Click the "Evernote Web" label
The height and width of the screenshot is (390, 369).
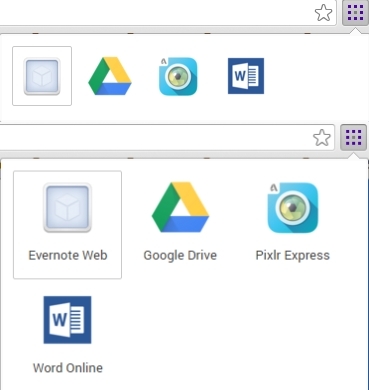pyautogui.click(x=68, y=255)
